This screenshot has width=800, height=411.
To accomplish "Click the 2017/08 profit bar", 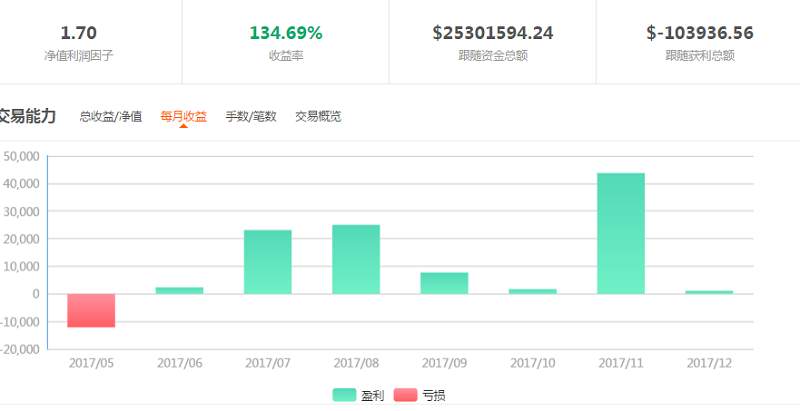I will 356,260.
